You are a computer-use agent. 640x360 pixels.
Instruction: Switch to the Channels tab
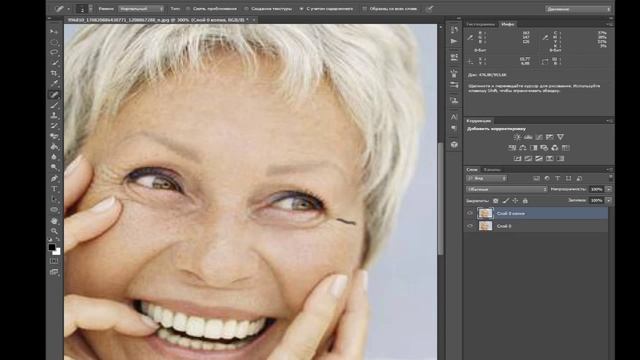492,169
